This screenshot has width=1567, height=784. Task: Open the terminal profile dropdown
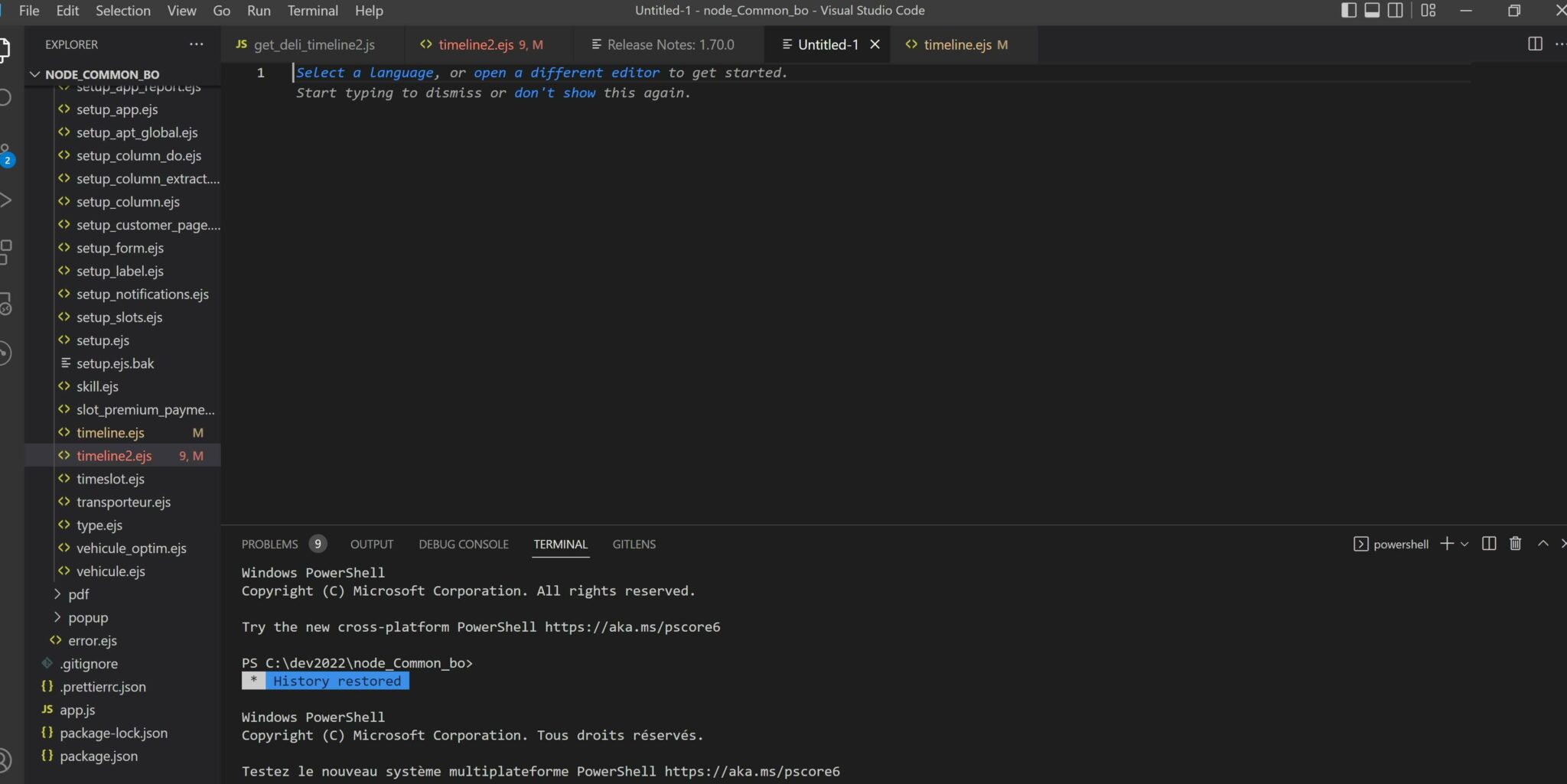coord(1464,544)
